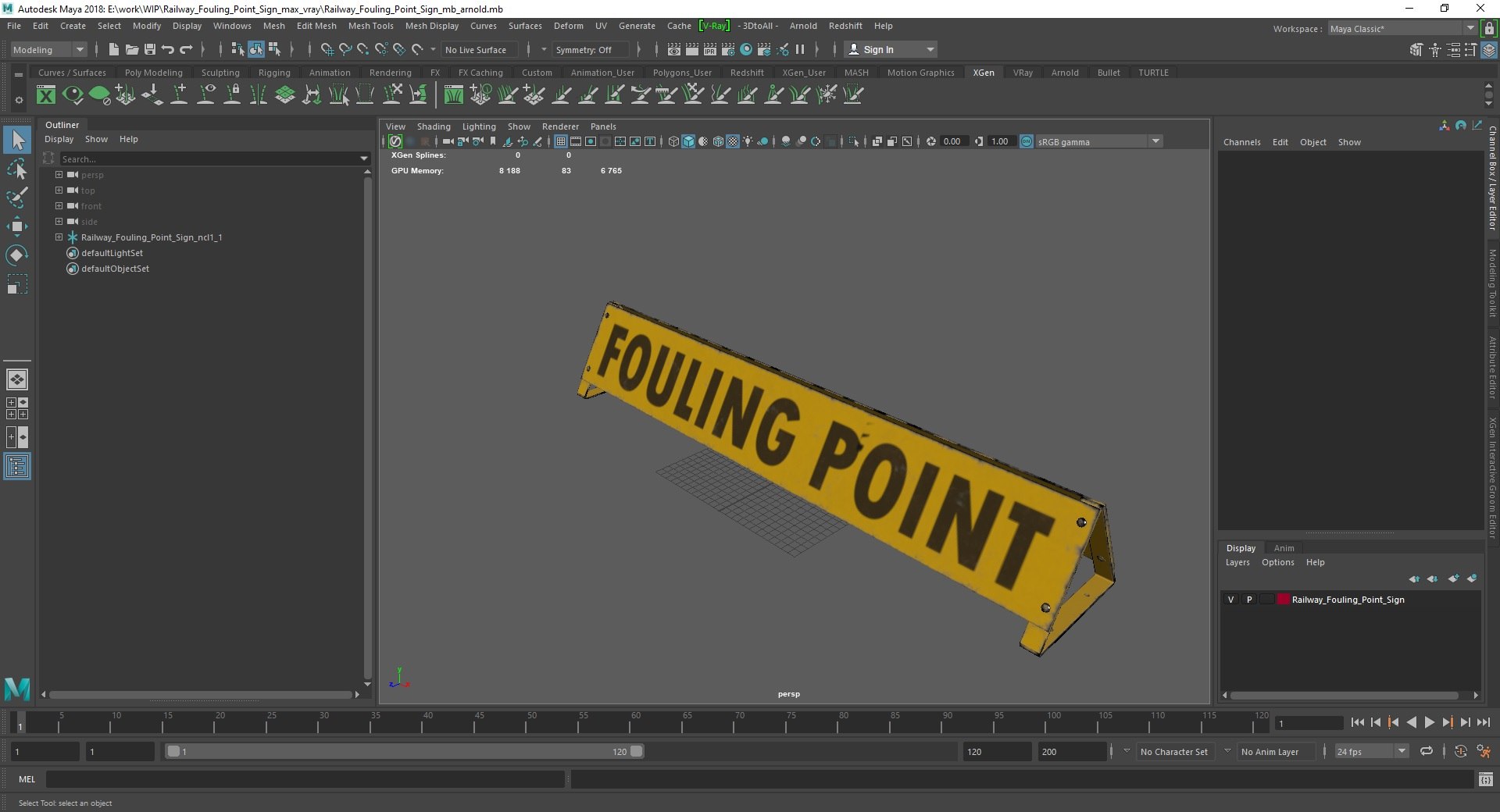Choose the Rotate tool in toolbox

tap(17, 255)
